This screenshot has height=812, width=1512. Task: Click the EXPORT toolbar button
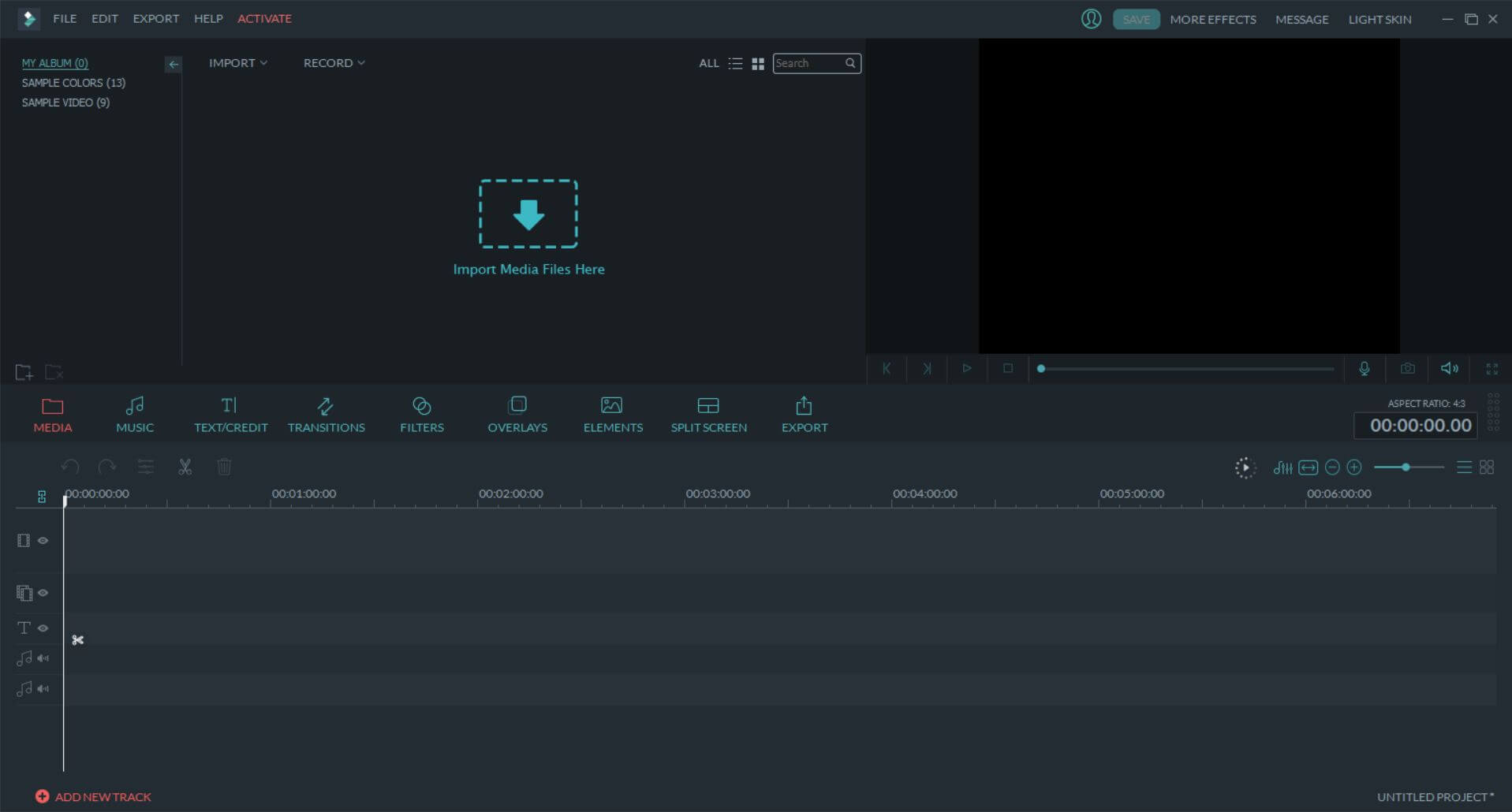[x=805, y=415]
